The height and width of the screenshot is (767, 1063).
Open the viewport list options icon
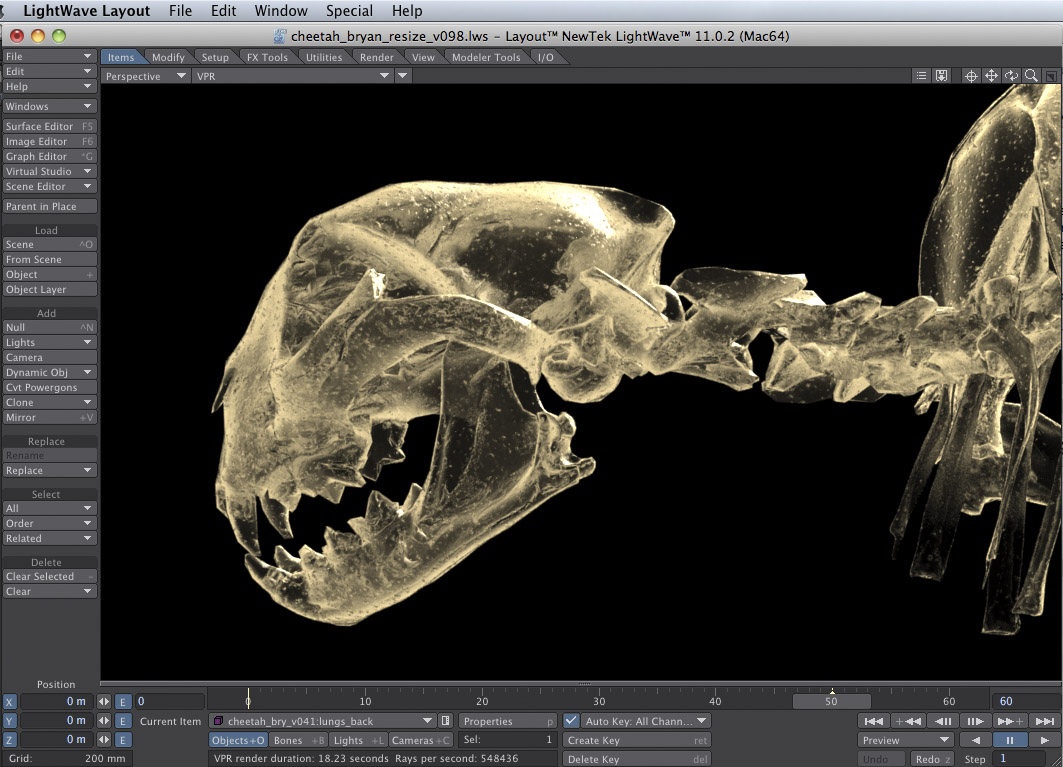point(922,76)
